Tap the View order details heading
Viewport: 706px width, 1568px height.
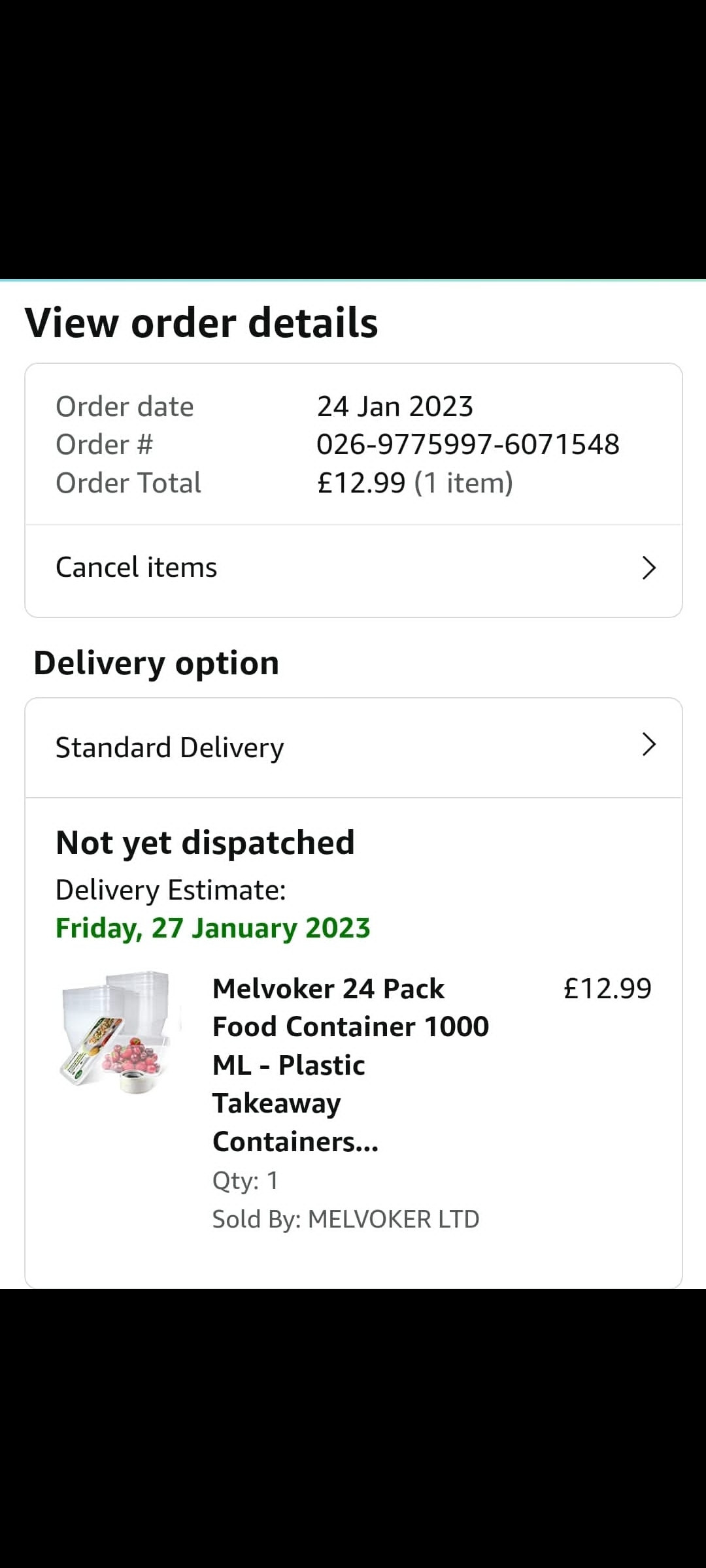pos(201,323)
